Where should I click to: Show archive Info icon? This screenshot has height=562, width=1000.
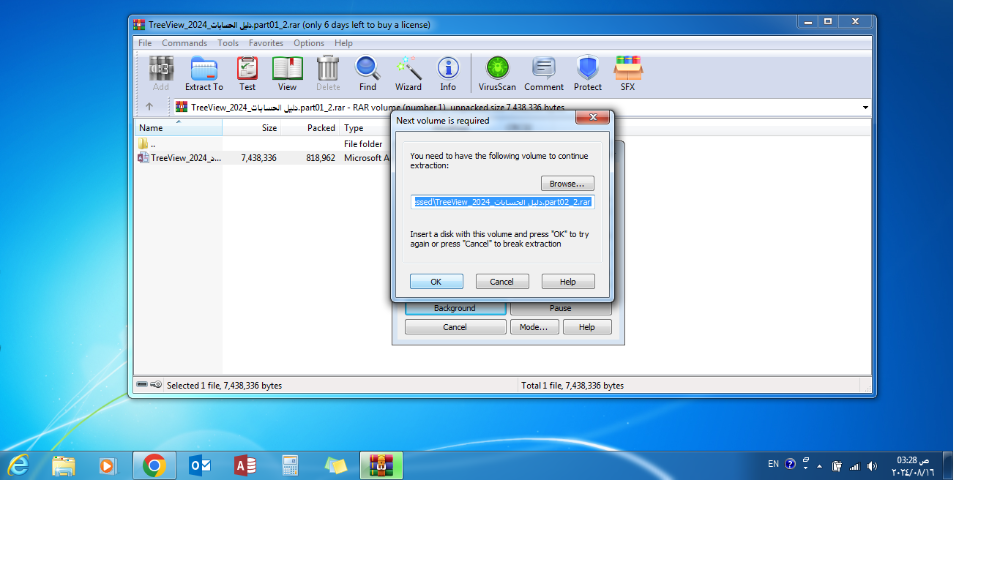(x=448, y=73)
